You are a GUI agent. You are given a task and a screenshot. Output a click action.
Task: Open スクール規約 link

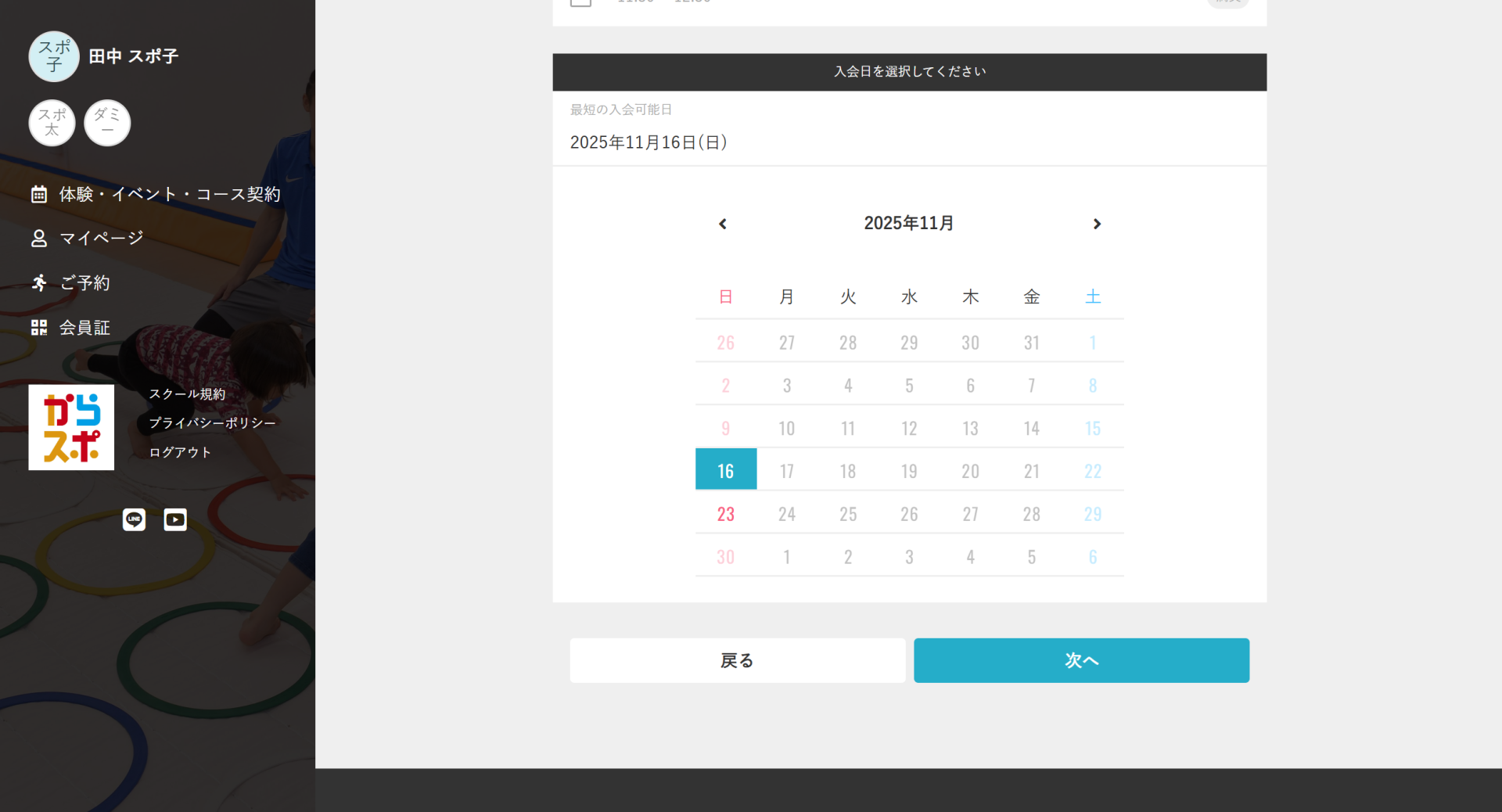pos(187,394)
